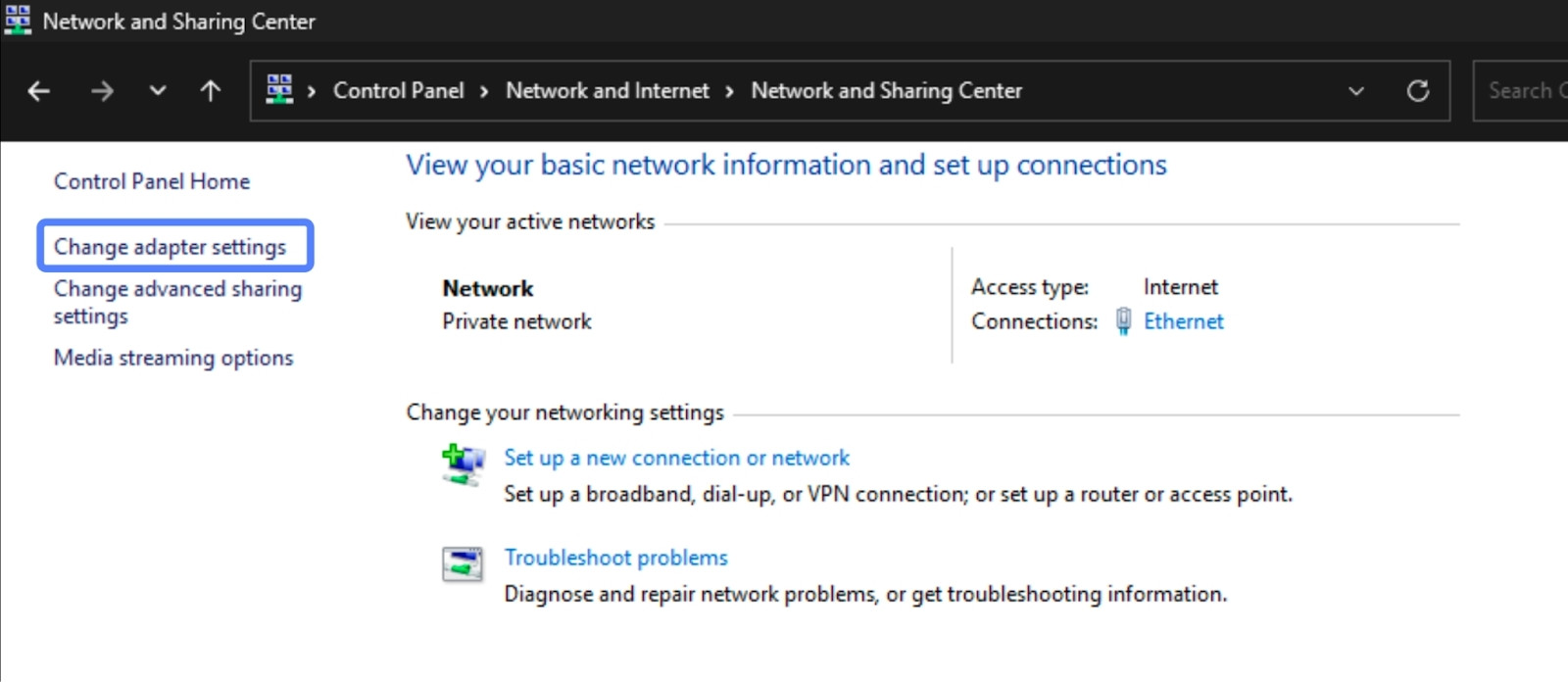Image resolution: width=1568 pixels, height=682 pixels.
Task: Navigate to Network and Internet breadcrumb
Action: [x=607, y=91]
